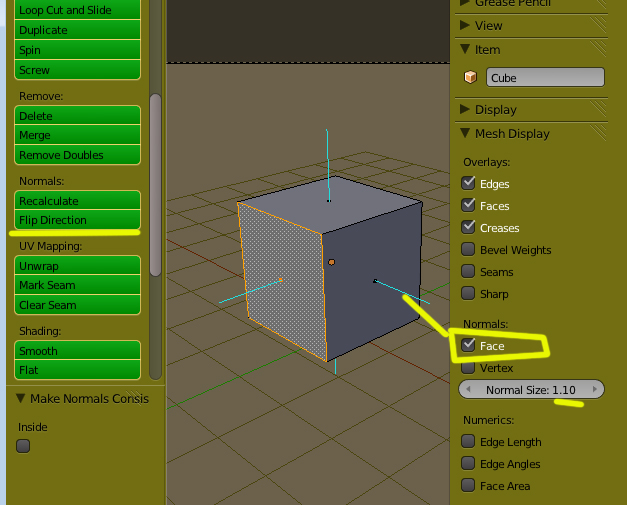The image size is (627, 505).
Task: Increase Normal Size with right arrow
Action: (x=595, y=389)
